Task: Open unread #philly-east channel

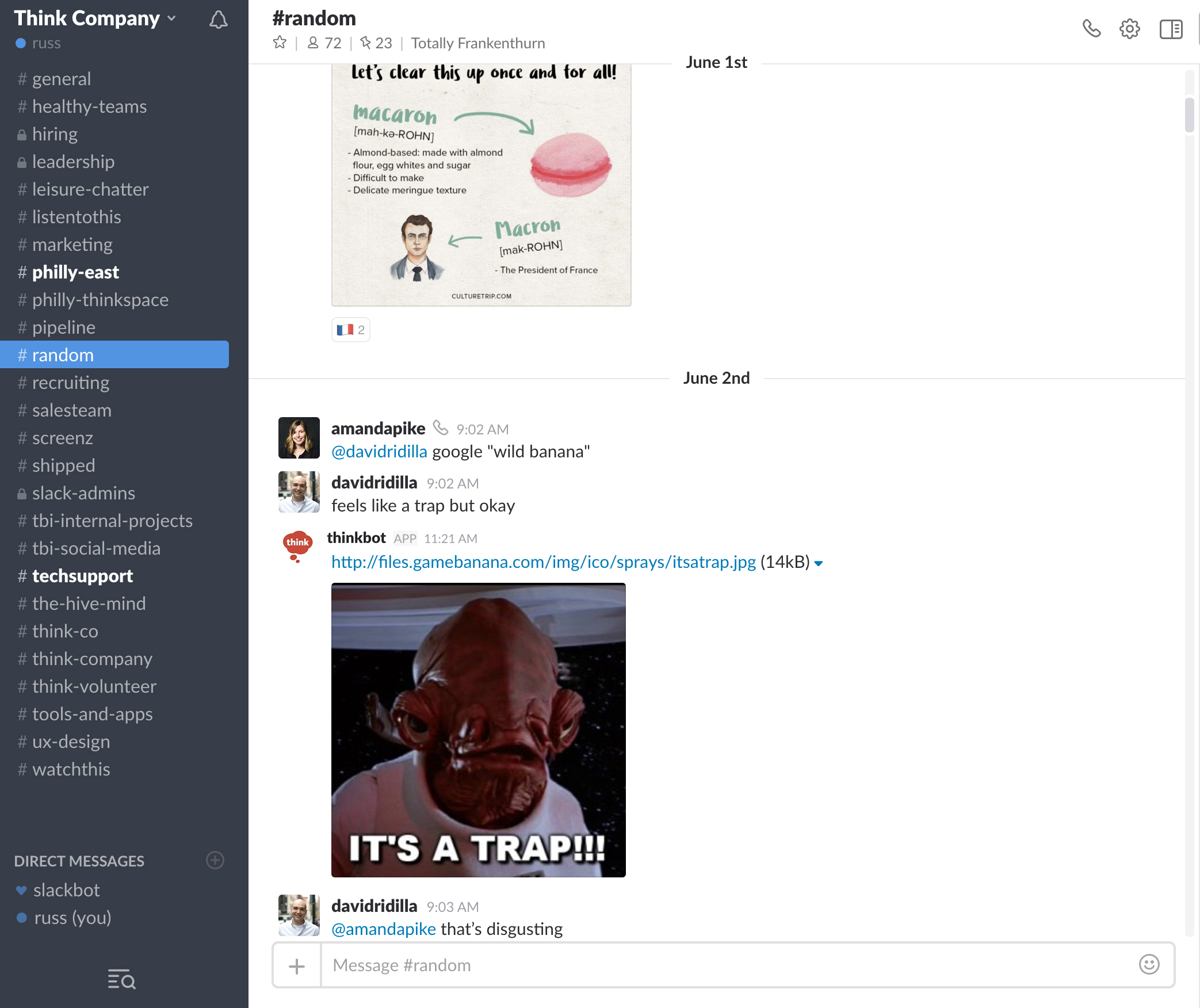Action: click(x=115, y=272)
